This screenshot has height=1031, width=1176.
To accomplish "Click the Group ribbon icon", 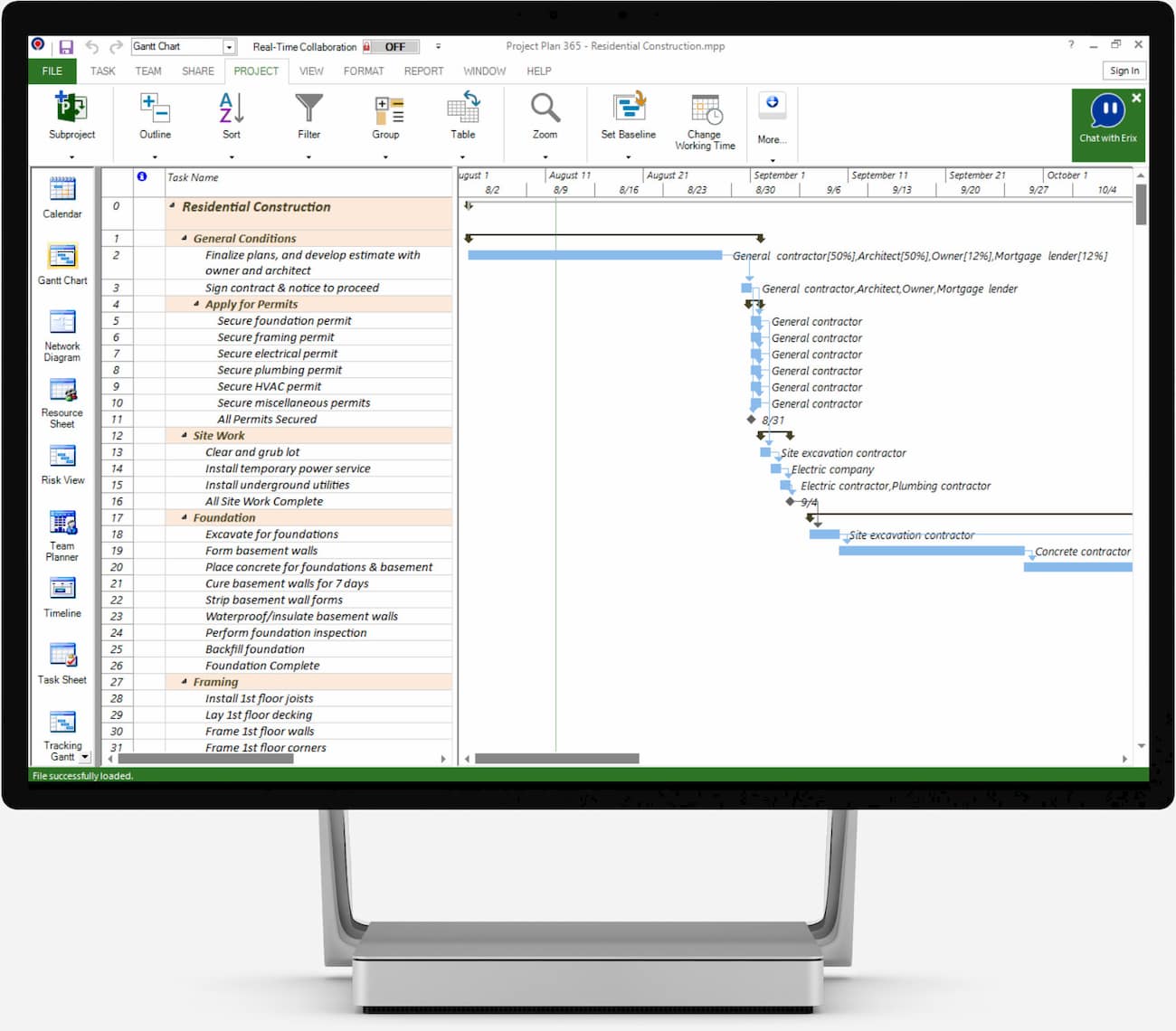I will [388, 109].
